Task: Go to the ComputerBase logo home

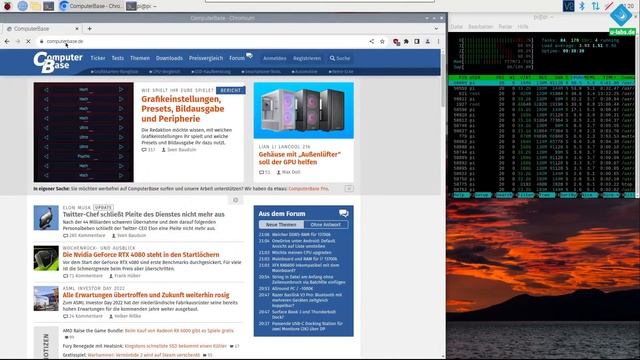Action: click(x=58, y=62)
